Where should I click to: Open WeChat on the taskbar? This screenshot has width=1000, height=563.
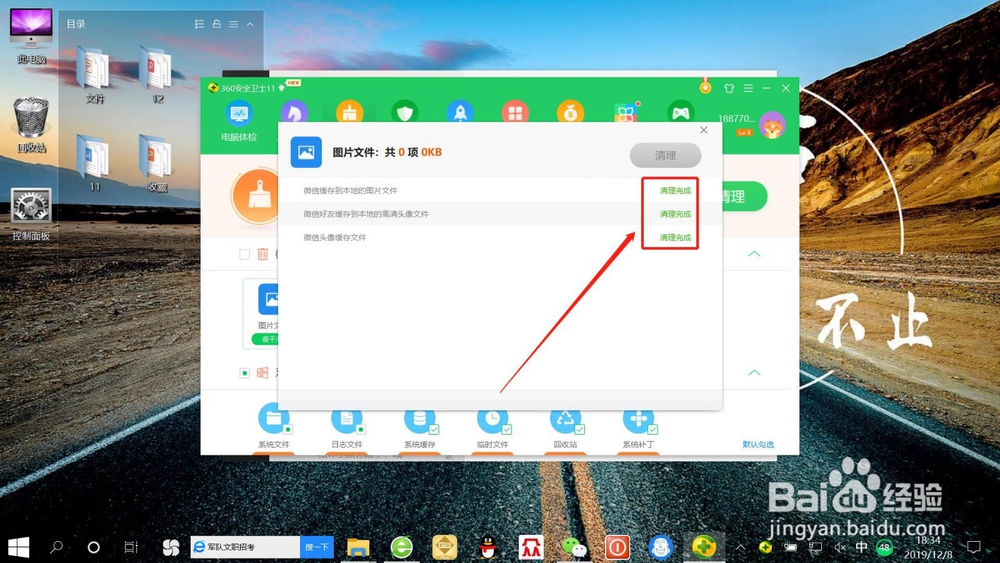pos(574,547)
